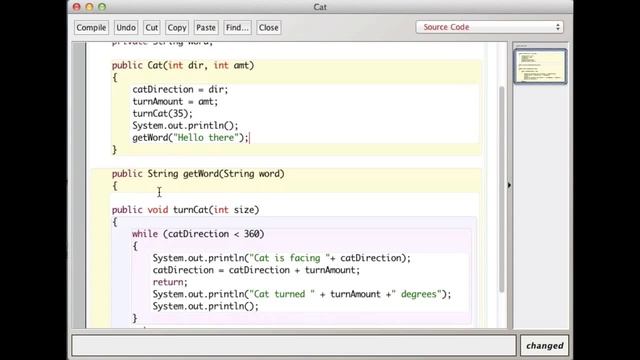
Task: Click the 'changed' status indicator
Action: (x=544, y=346)
